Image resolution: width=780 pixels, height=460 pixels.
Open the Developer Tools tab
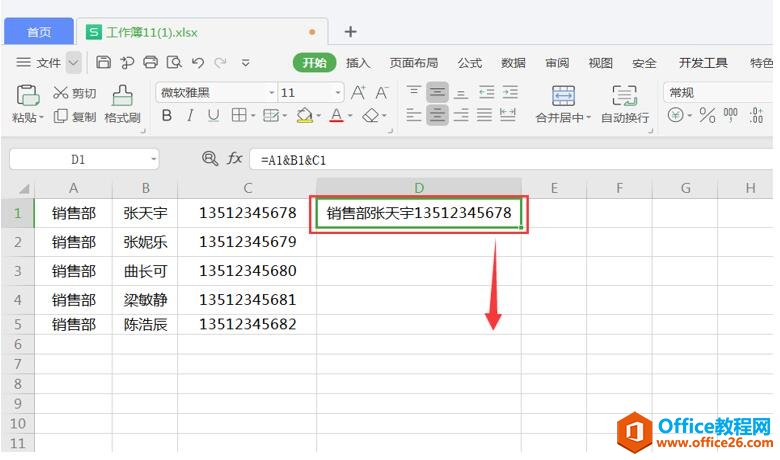(703, 63)
